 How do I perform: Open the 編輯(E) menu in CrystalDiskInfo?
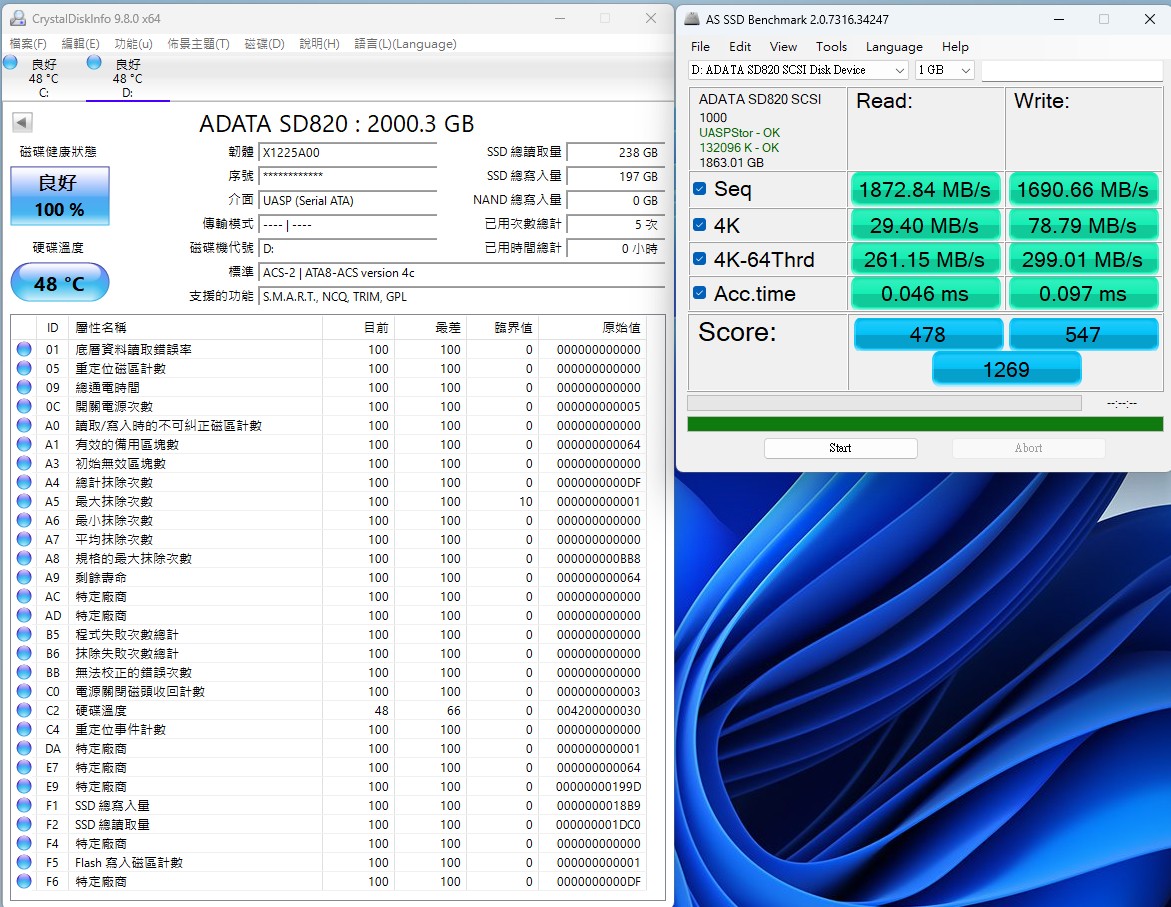coord(81,44)
